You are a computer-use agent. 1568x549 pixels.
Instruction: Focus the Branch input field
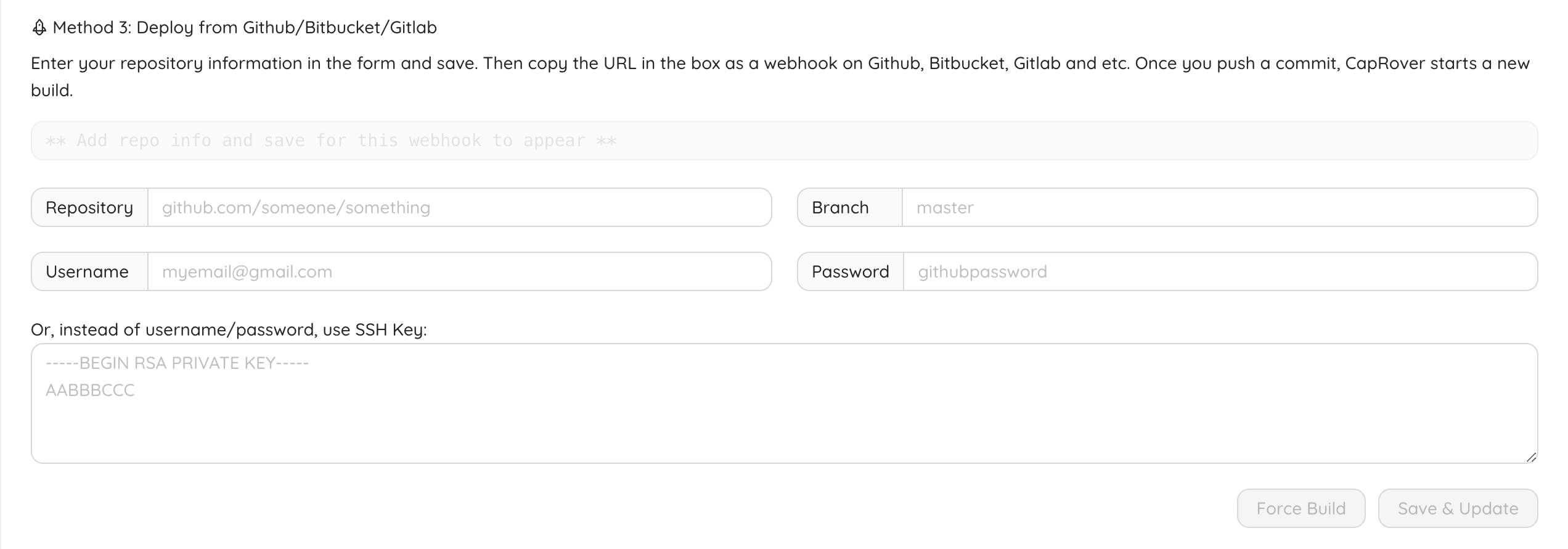(1219, 207)
